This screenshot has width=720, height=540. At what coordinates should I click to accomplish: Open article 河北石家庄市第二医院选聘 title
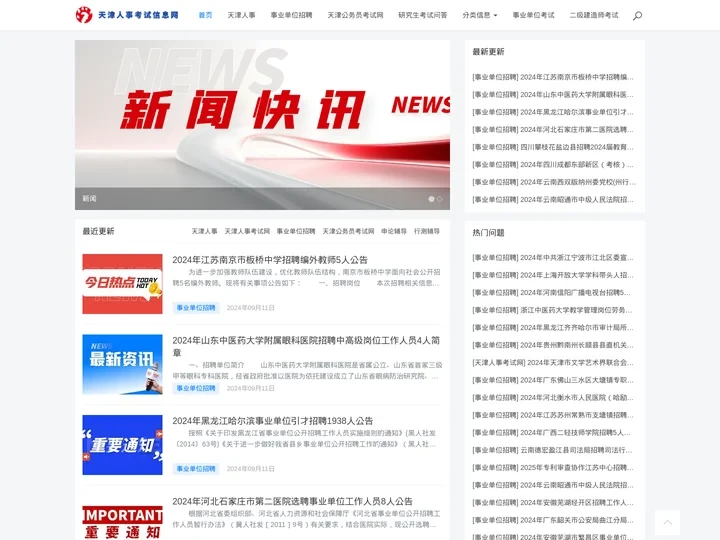tap(292, 501)
